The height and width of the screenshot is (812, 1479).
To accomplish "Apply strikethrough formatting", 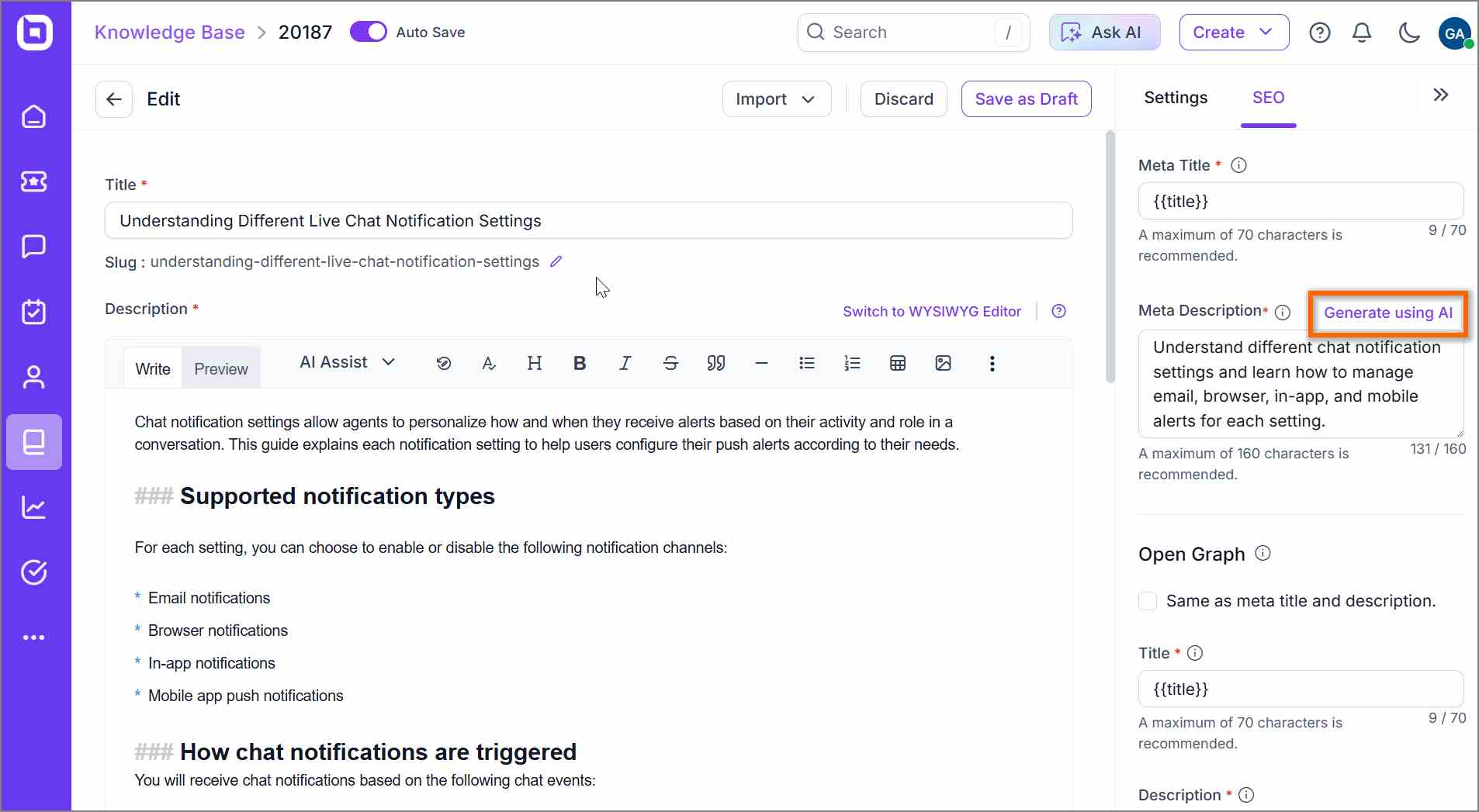I will (x=670, y=363).
